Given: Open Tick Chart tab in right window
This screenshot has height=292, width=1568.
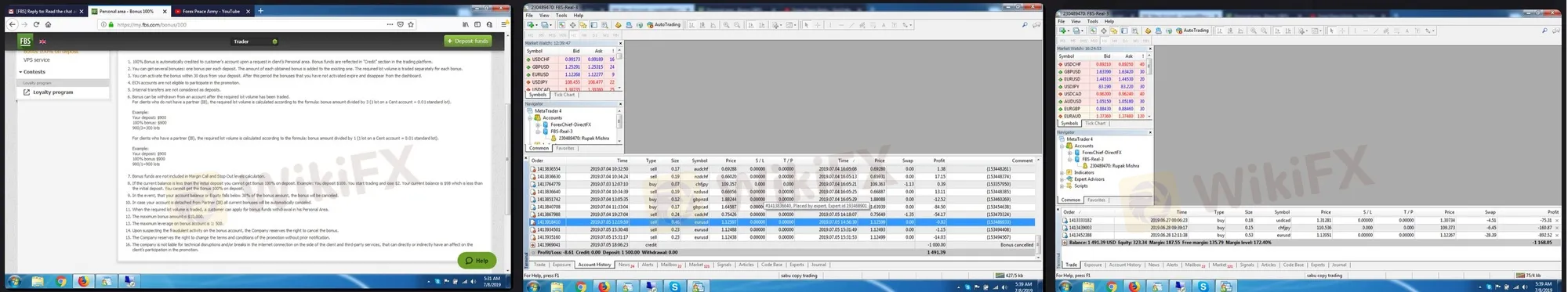Looking at the screenshot, I should pyautogui.click(x=1095, y=123).
